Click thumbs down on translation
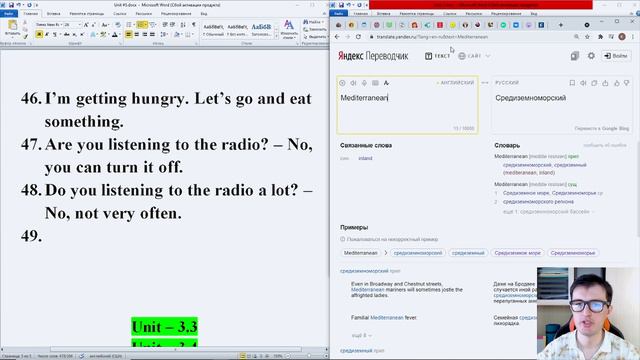This screenshot has height=360, width=640. 627,83
